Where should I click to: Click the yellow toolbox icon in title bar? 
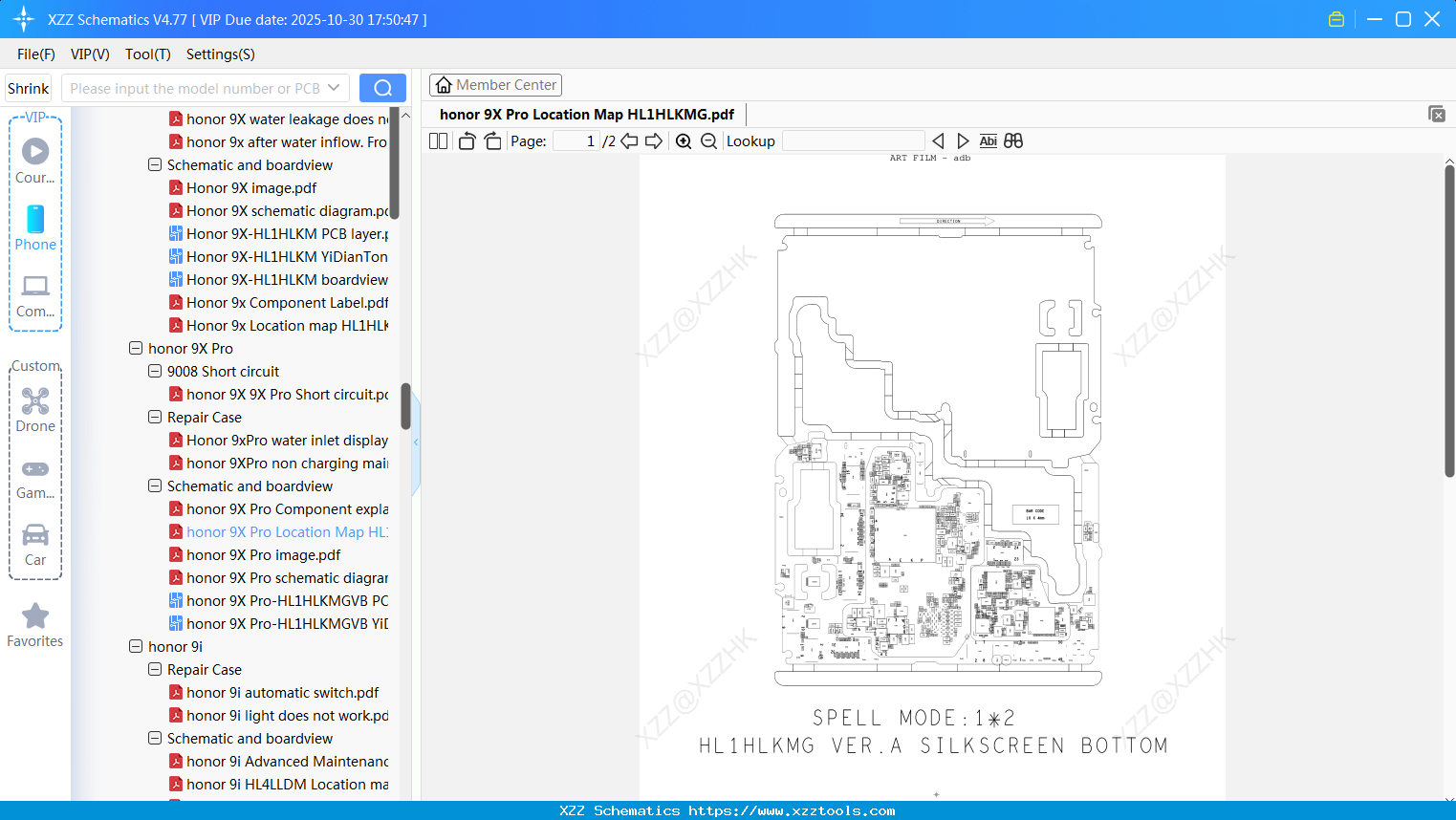click(1336, 19)
